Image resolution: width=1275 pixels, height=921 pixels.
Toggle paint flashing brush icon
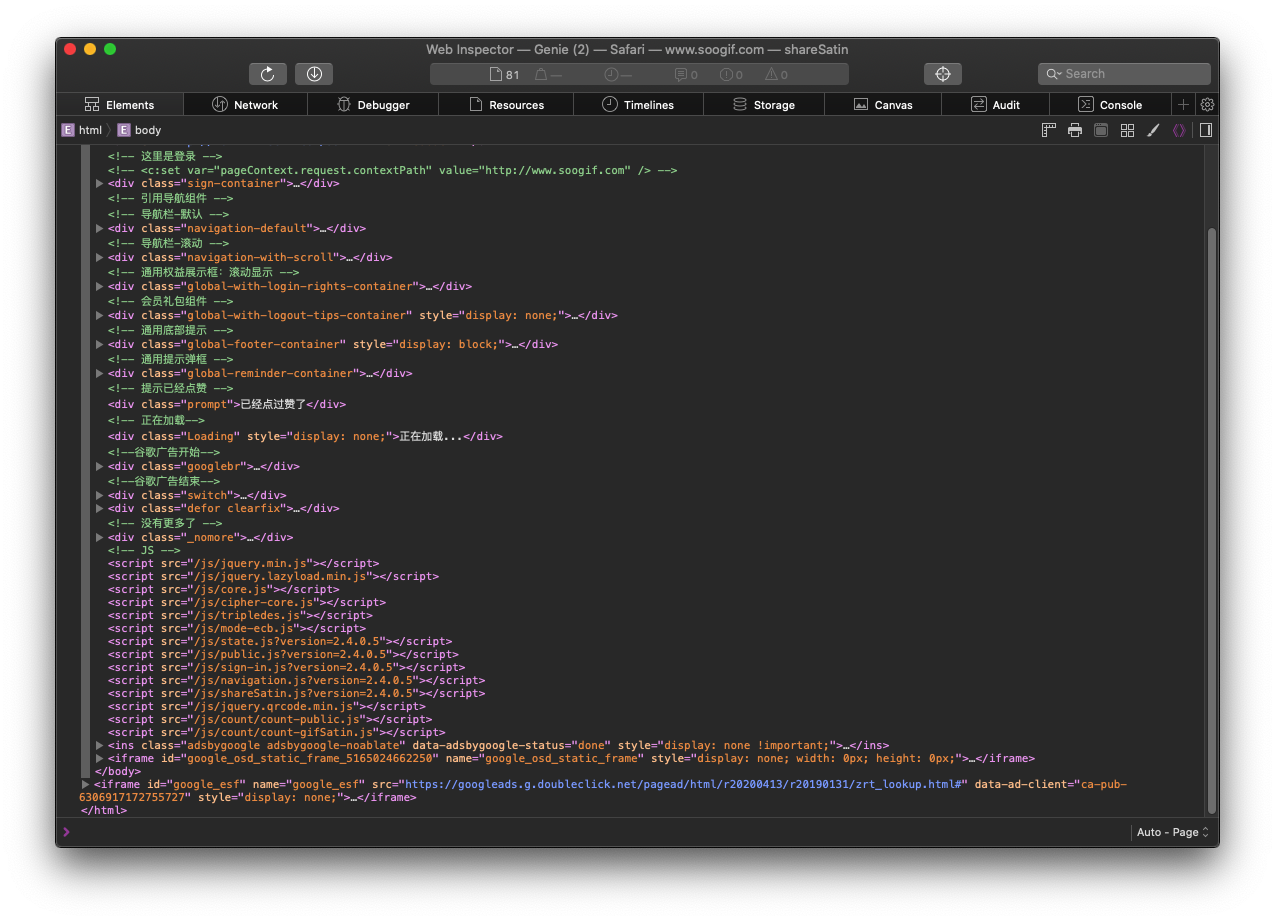pos(1153,130)
